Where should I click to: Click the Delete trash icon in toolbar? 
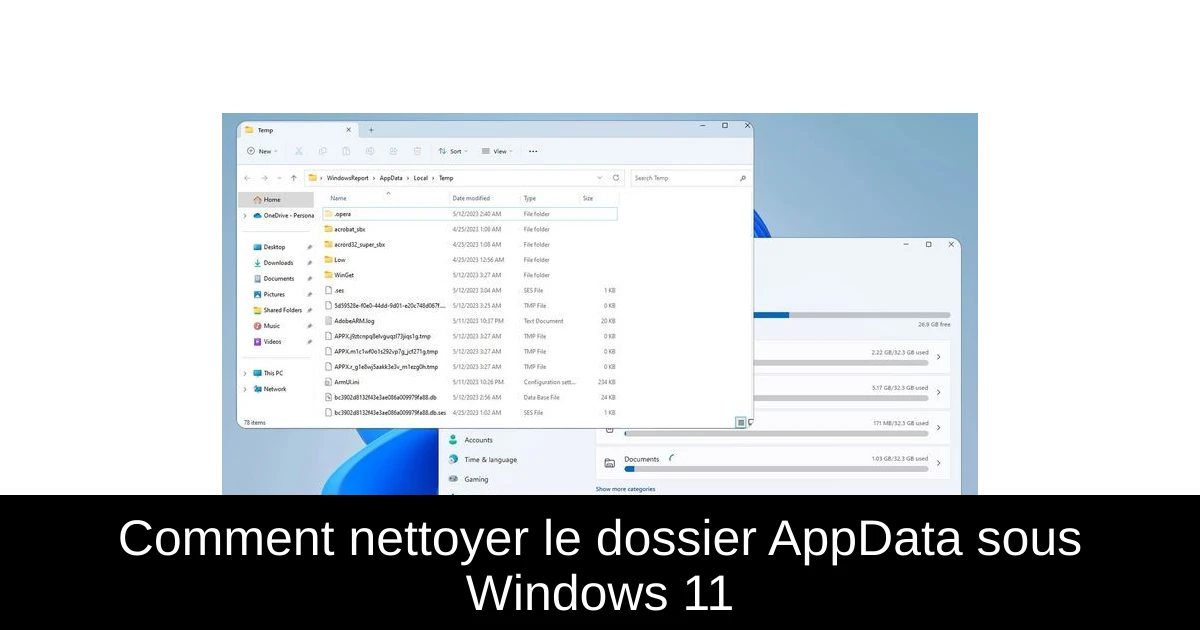click(x=417, y=151)
